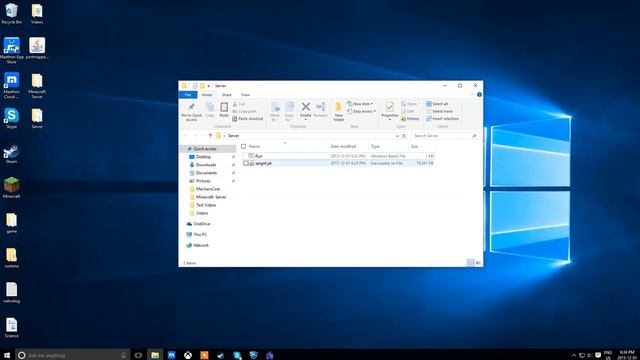640x360 pixels.
Task: Click the Explorer help icon
Action: coord(479,95)
